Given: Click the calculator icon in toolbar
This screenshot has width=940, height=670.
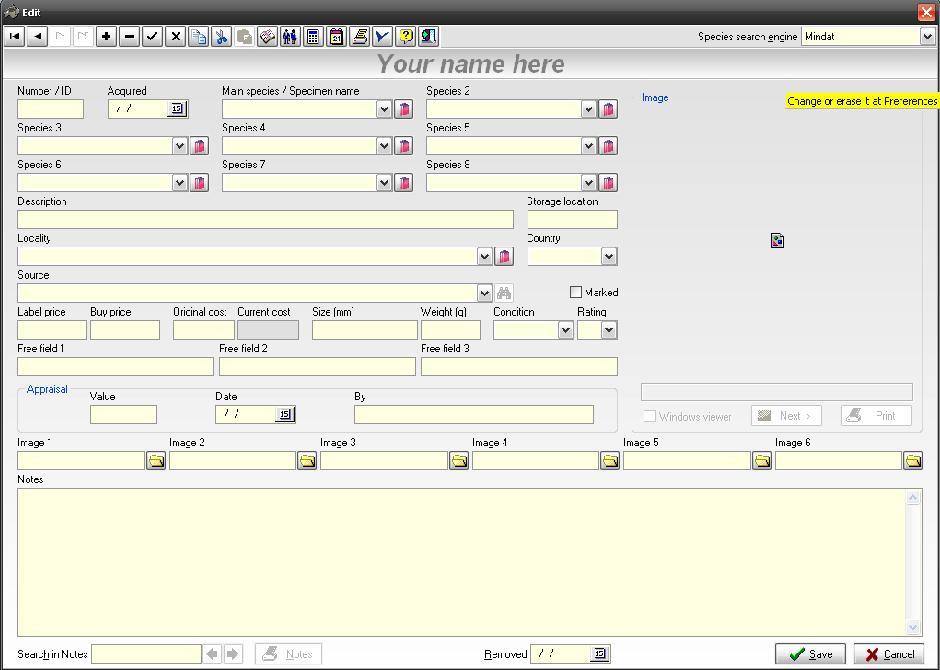Looking at the screenshot, I should click(x=313, y=37).
